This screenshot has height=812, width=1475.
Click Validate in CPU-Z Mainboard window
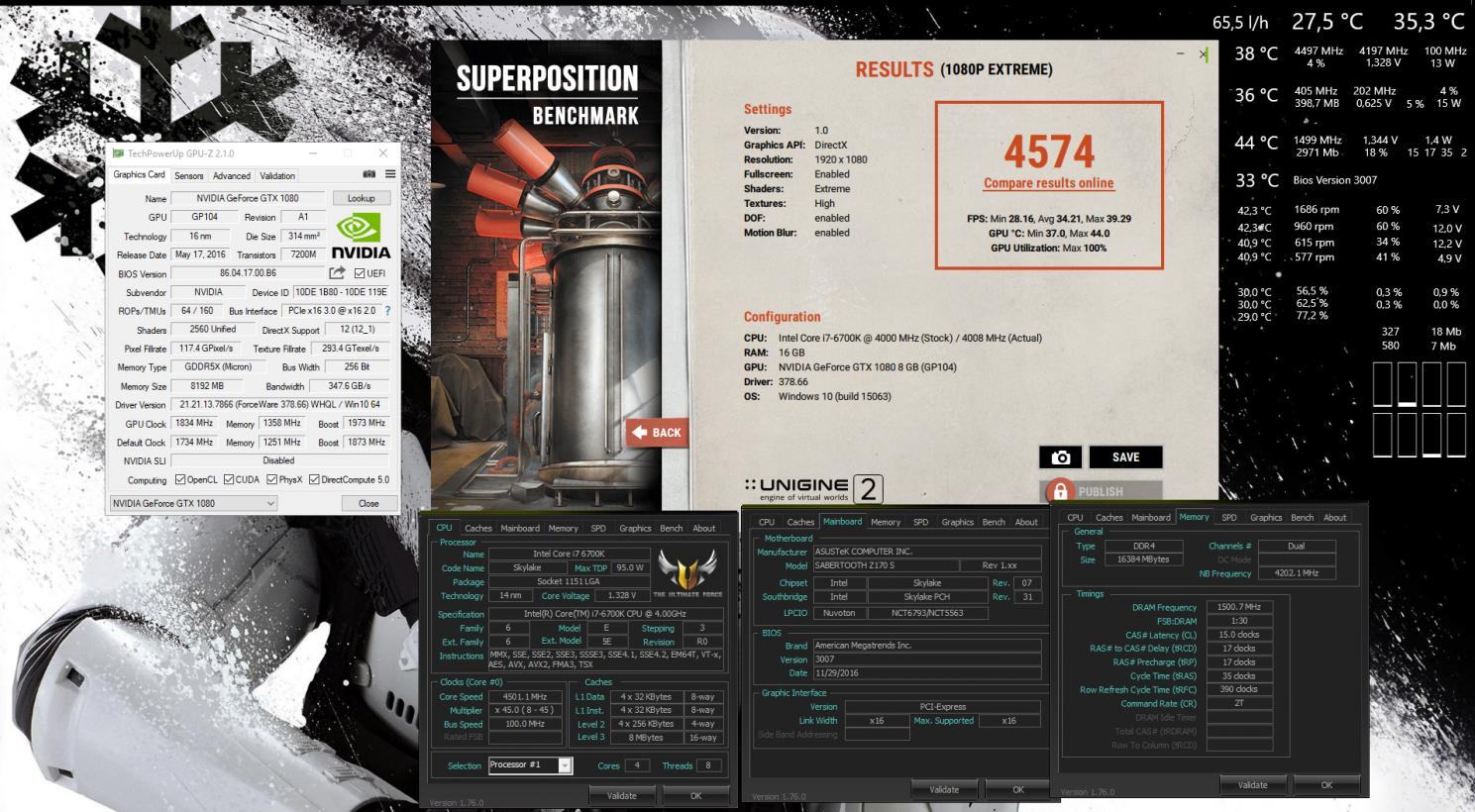click(944, 789)
